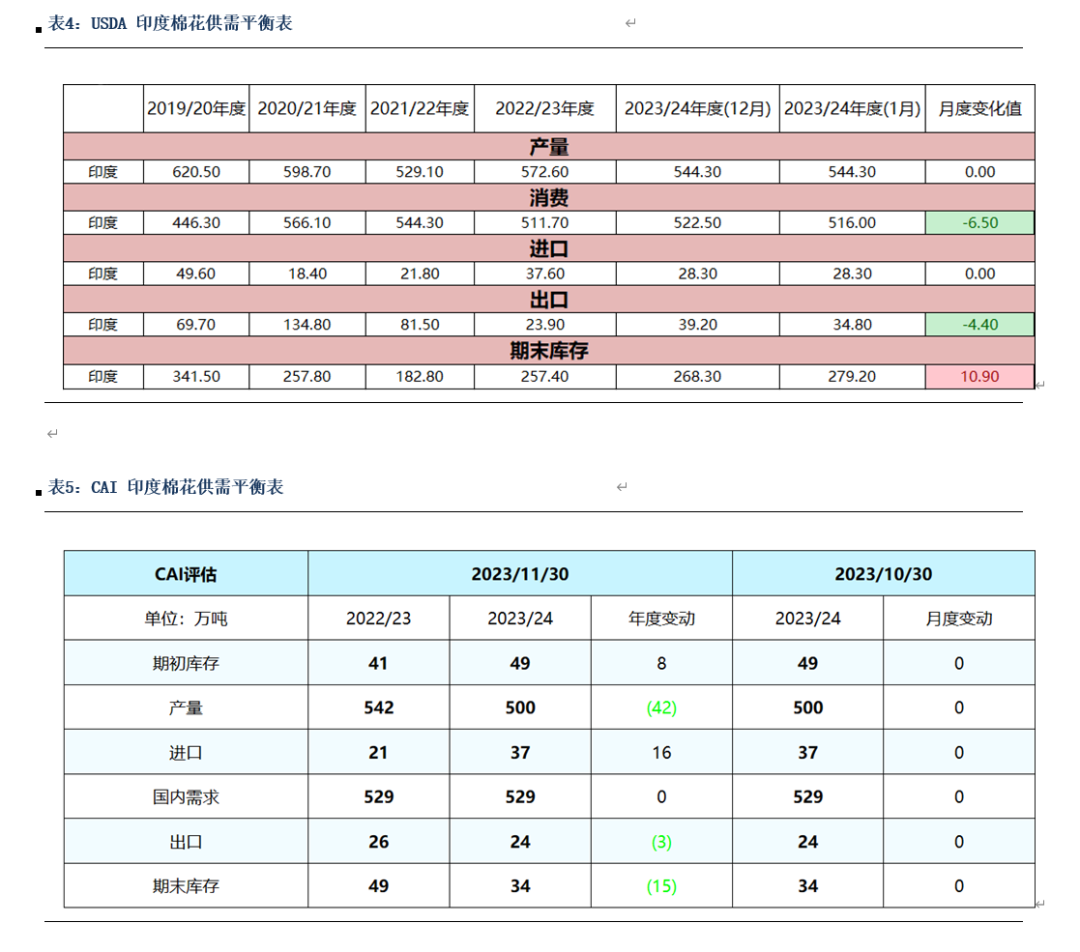Click the annual beginning stock change 8
The height and width of the screenshot is (952, 1080).
click(x=661, y=663)
